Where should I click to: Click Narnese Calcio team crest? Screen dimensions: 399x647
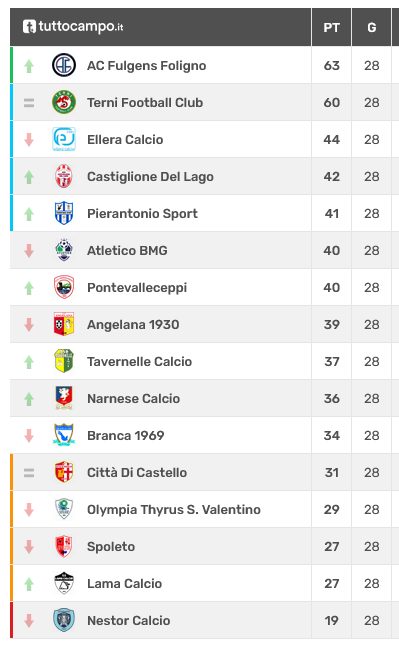point(64,398)
